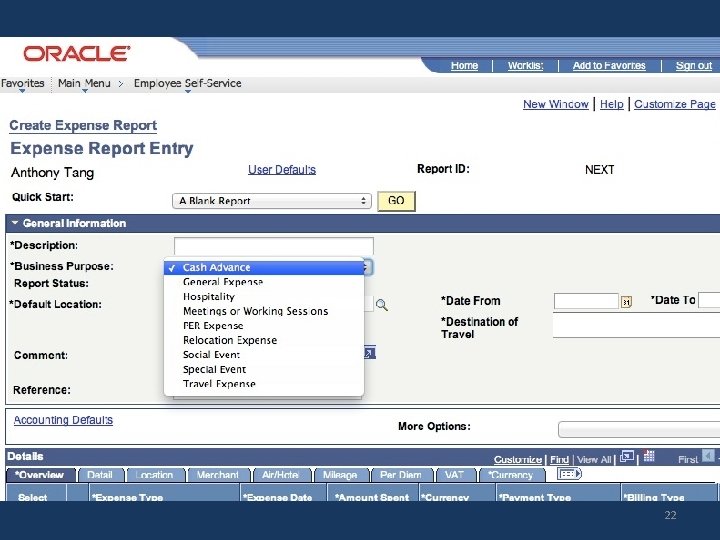
Task: Switch to the Air/Hotel tab
Action: [x=281, y=475]
